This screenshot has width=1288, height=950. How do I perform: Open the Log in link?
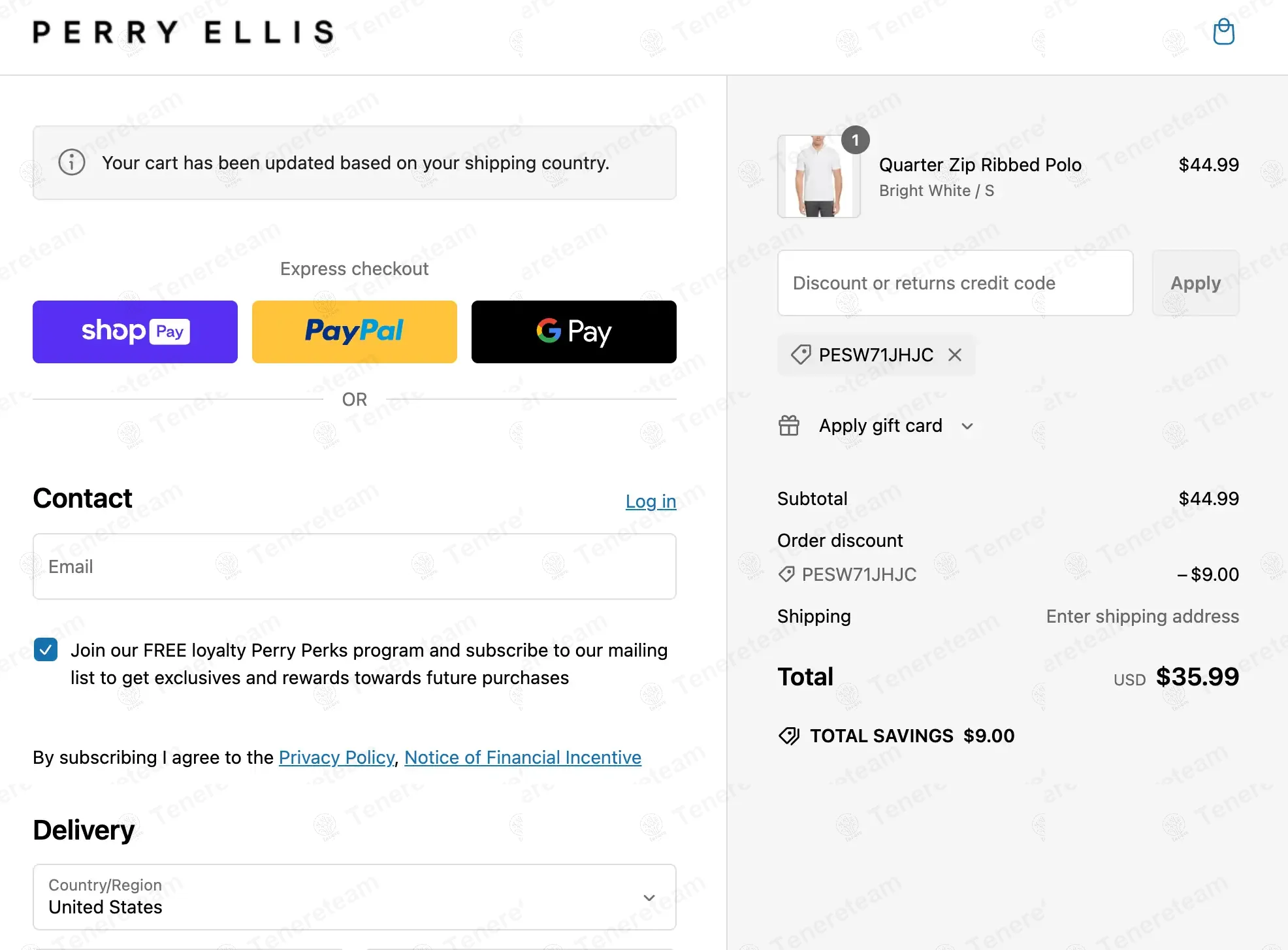click(651, 501)
